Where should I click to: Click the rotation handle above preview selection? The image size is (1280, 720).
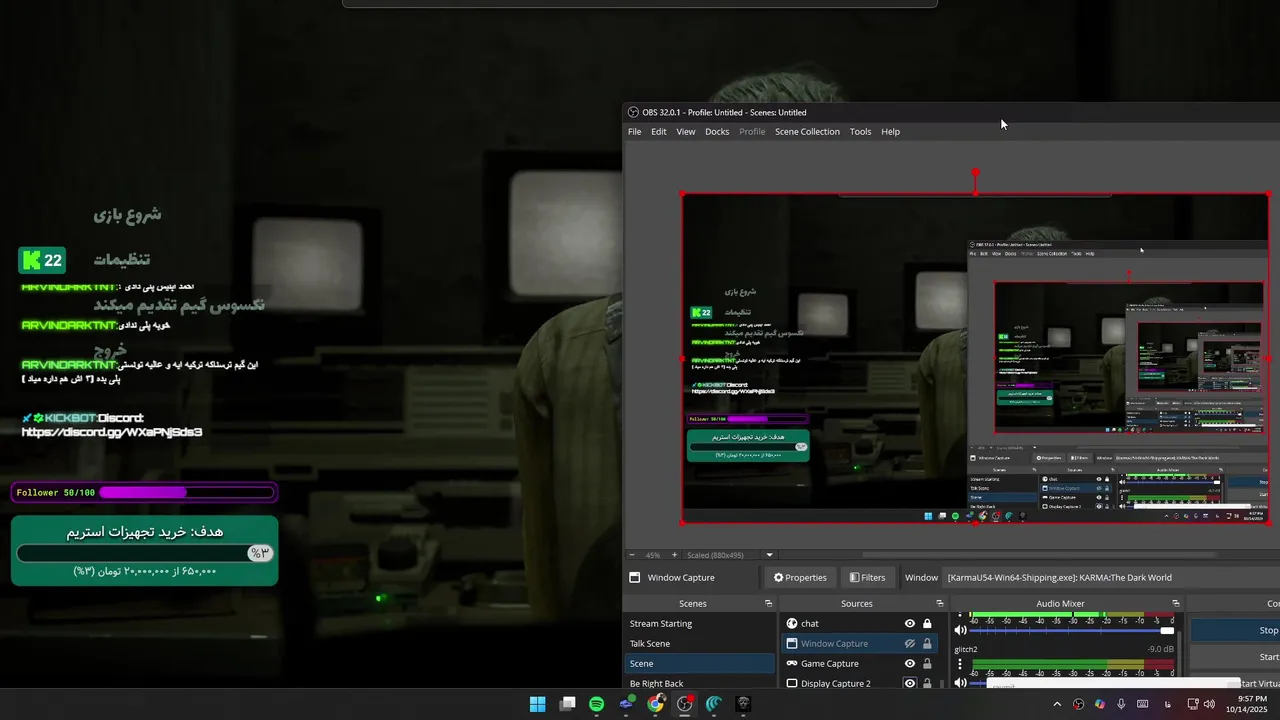tap(975, 172)
